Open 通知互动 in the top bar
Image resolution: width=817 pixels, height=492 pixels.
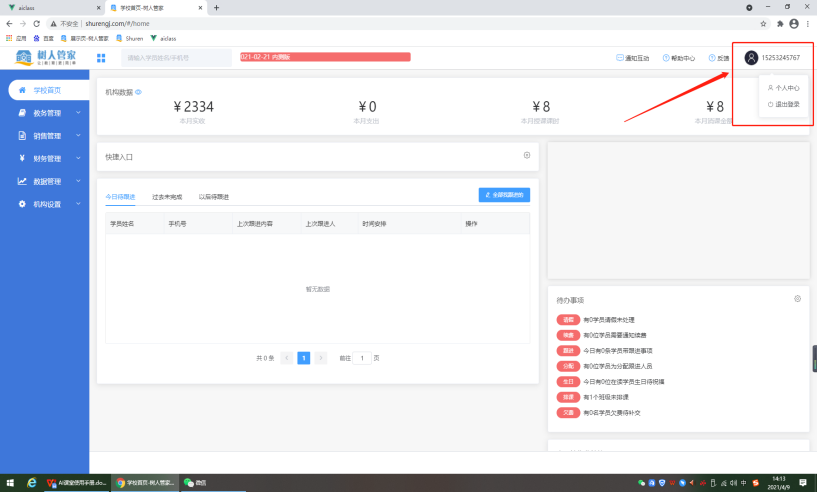(x=633, y=58)
